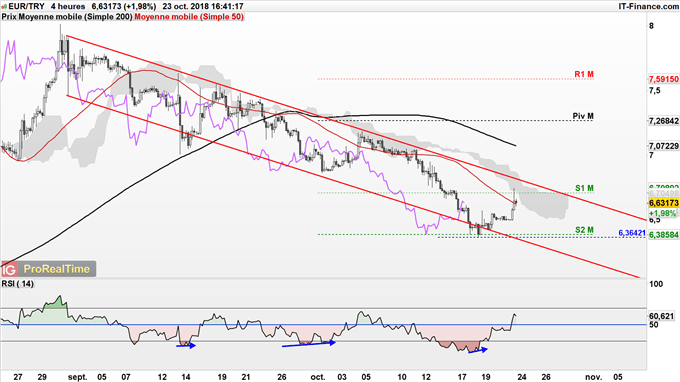Image resolution: width=680 pixels, height=382 pixels.
Task: Click the R1 M resistance label
Action: 584,75
